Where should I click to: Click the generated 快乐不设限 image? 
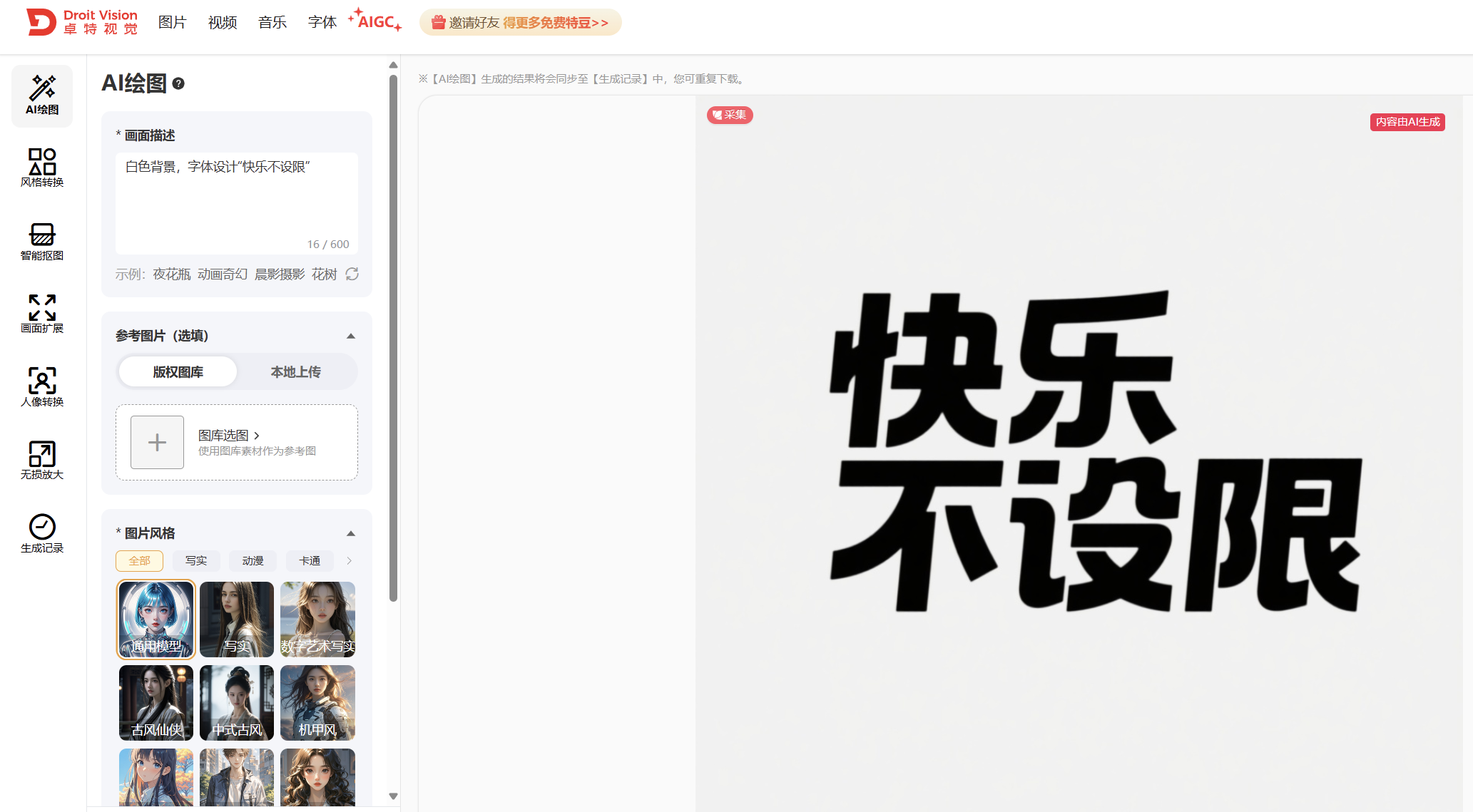pyautogui.click(x=1079, y=453)
